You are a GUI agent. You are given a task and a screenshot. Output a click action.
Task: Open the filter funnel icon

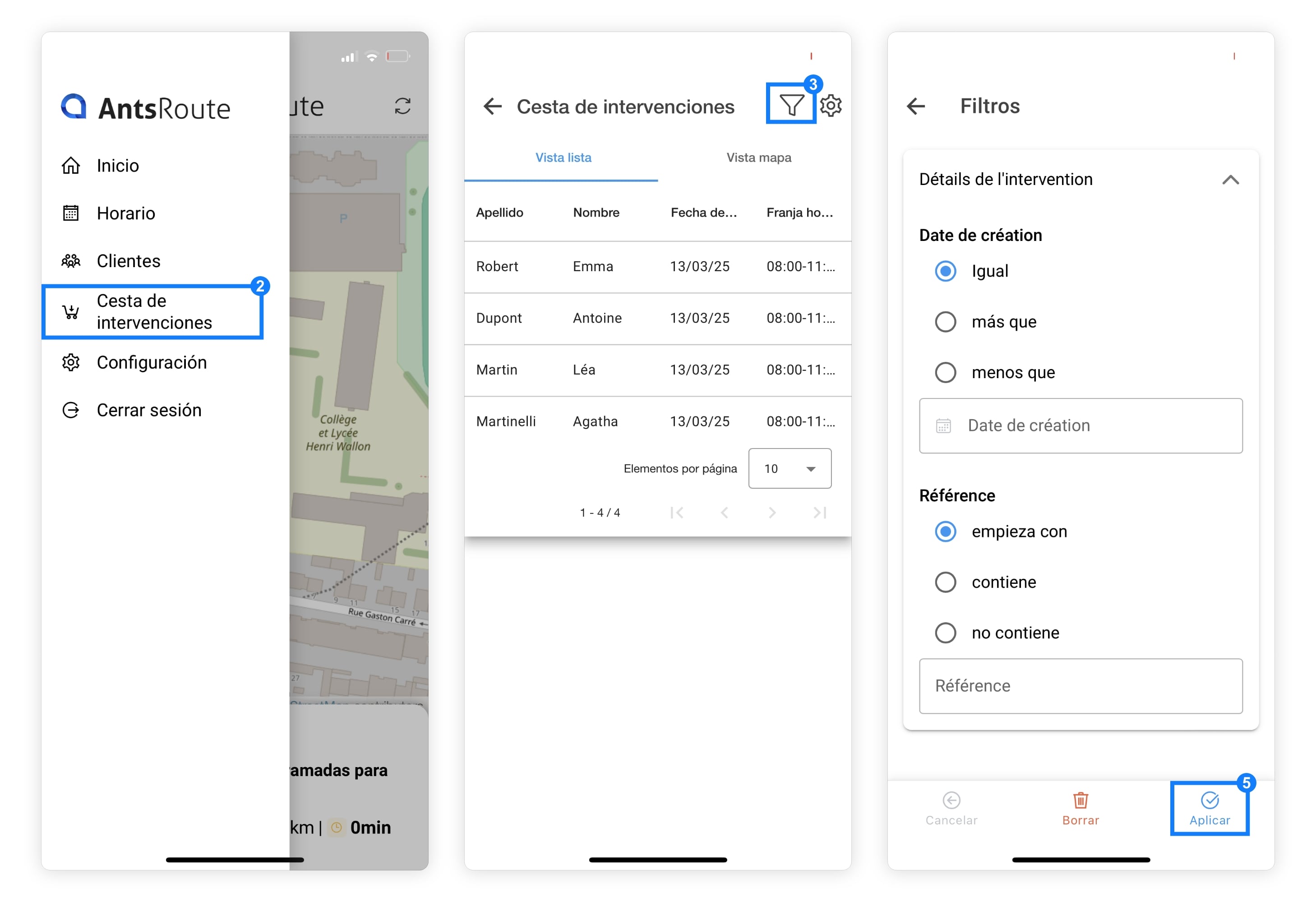point(791,105)
